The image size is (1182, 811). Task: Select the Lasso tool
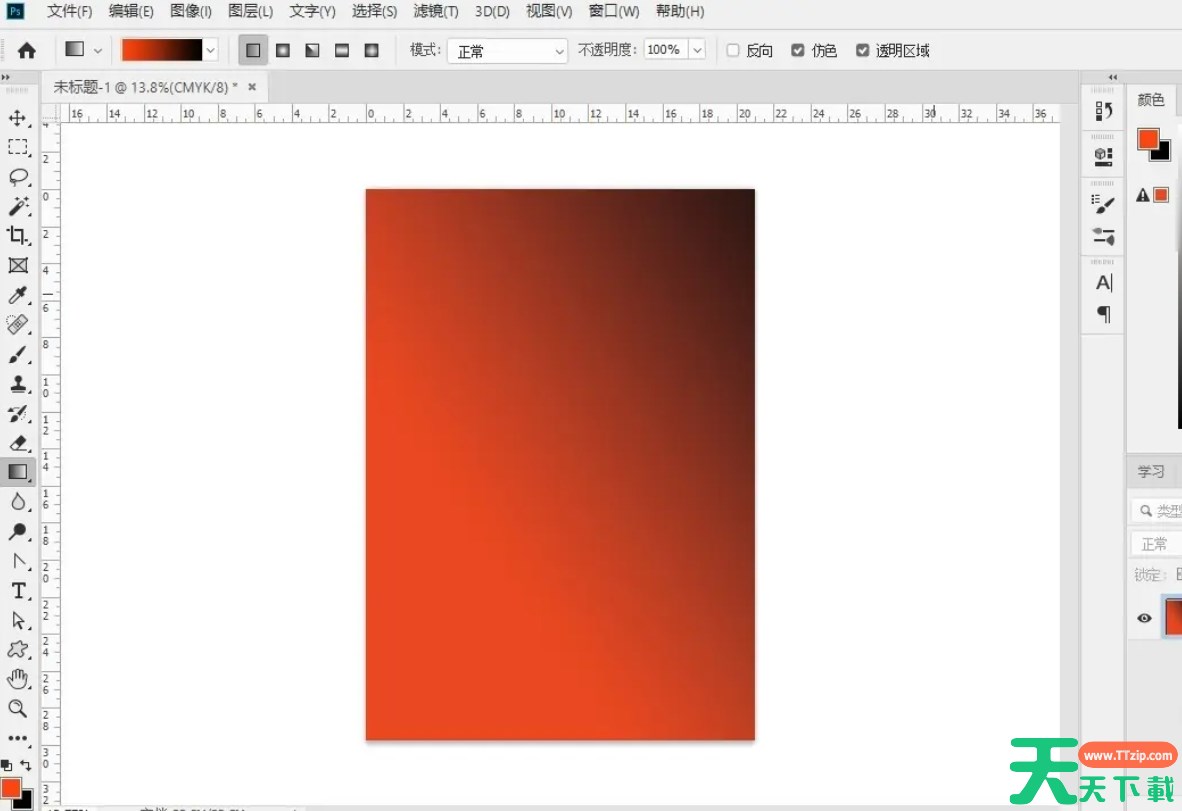pos(18,177)
